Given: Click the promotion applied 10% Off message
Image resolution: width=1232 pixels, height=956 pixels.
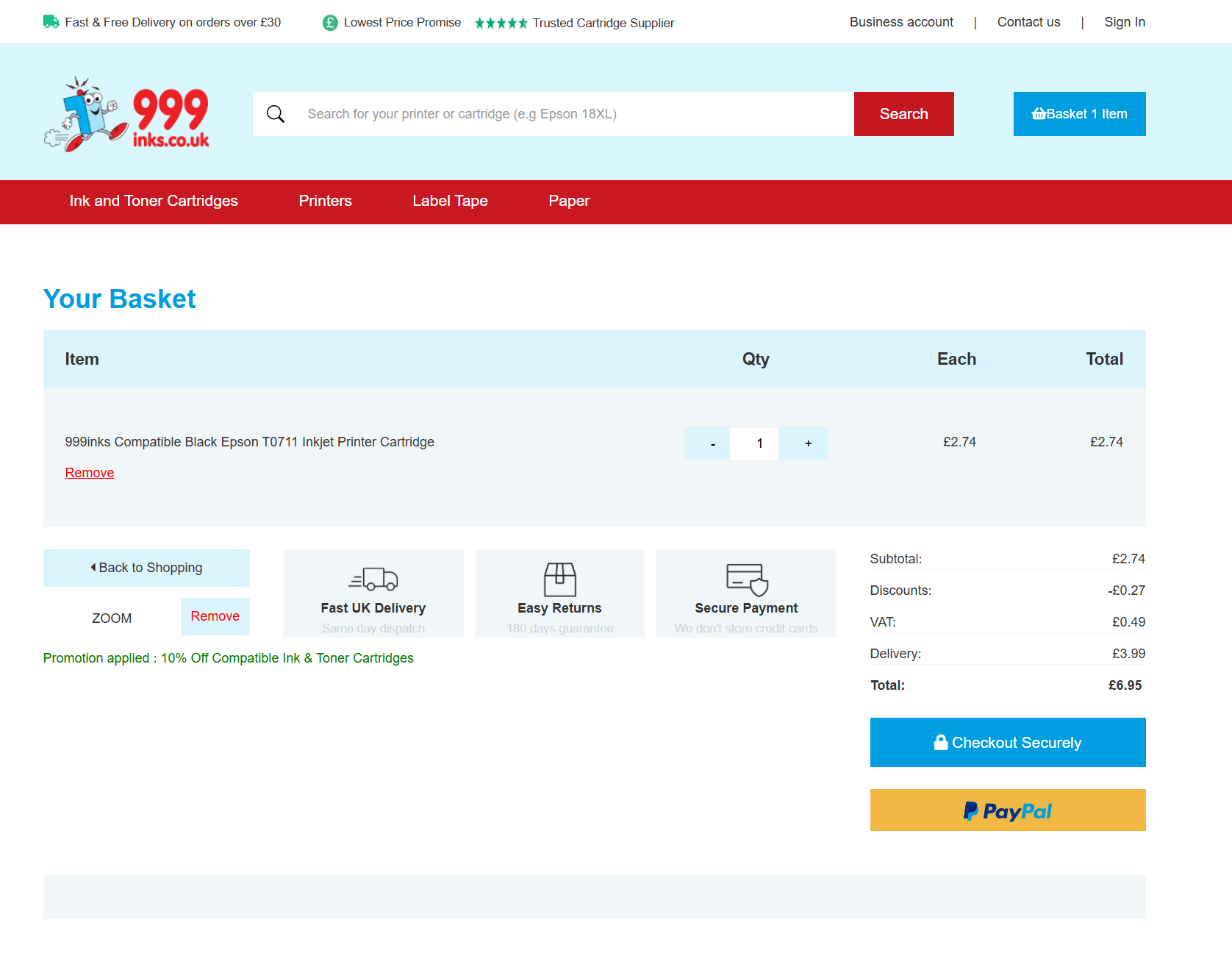Looking at the screenshot, I should (x=229, y=658).
